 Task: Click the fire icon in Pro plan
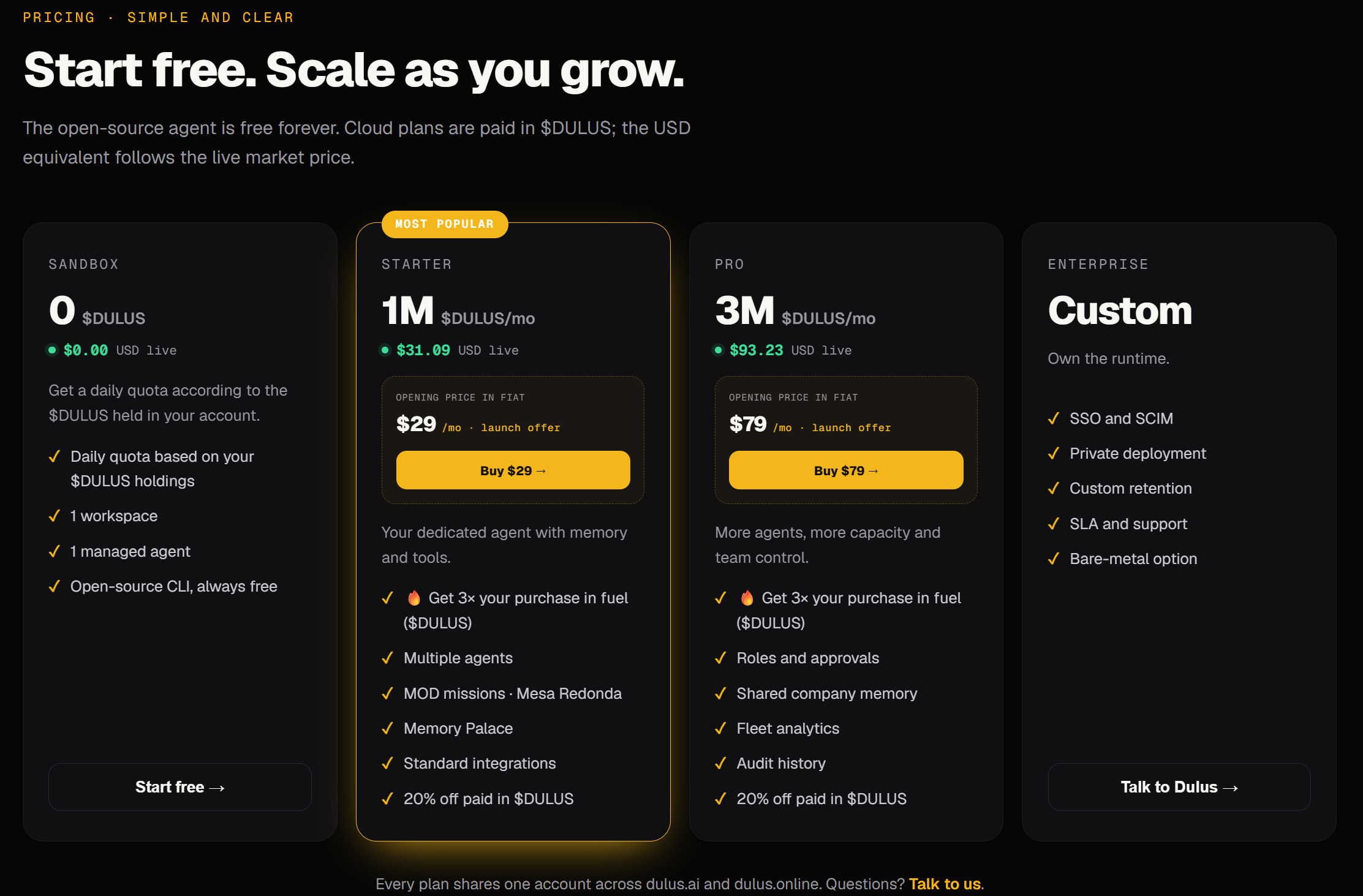coord(747,598)
